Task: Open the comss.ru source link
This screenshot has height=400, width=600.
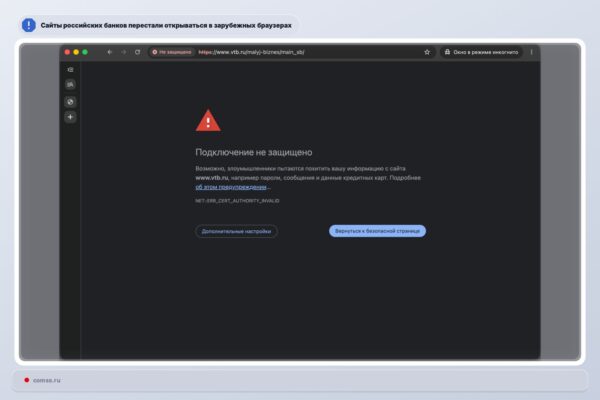Action: point(47,380)
